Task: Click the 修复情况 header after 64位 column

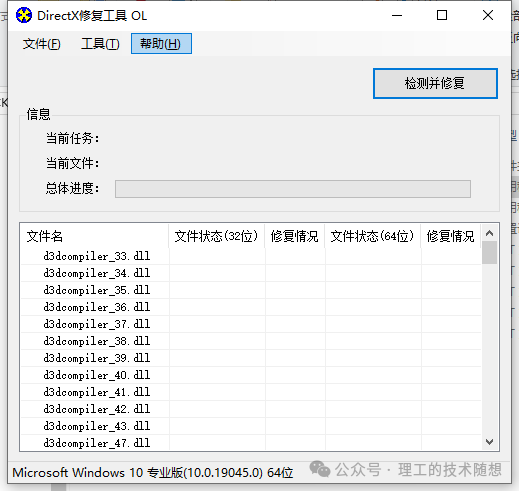Action: (451, 236)
